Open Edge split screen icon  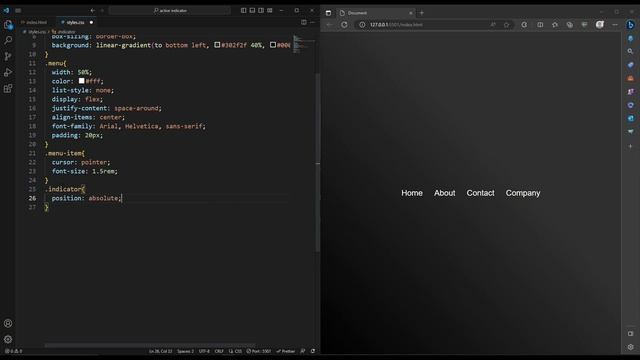[540, 25]
